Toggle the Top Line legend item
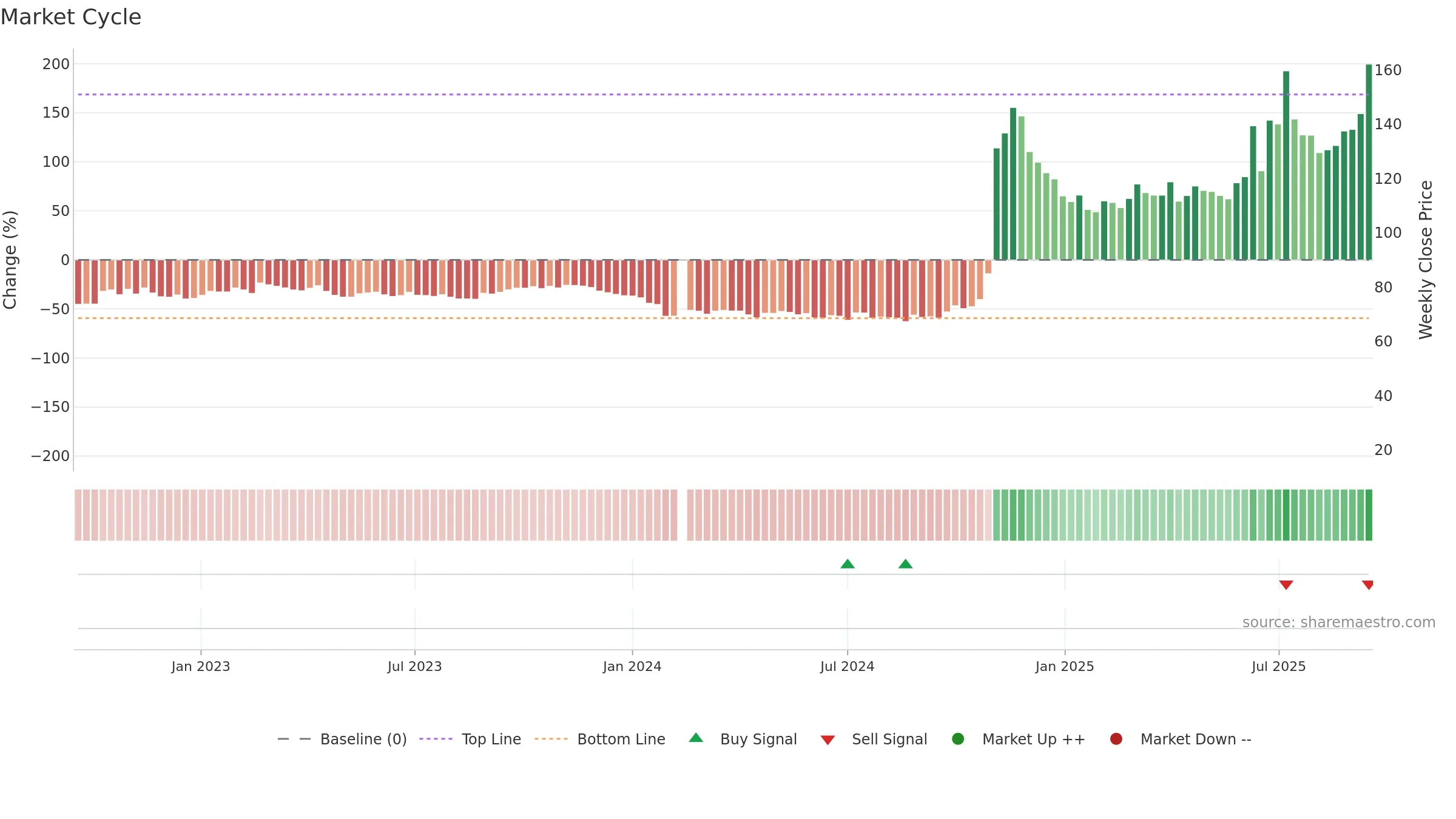 pos(470,739)
